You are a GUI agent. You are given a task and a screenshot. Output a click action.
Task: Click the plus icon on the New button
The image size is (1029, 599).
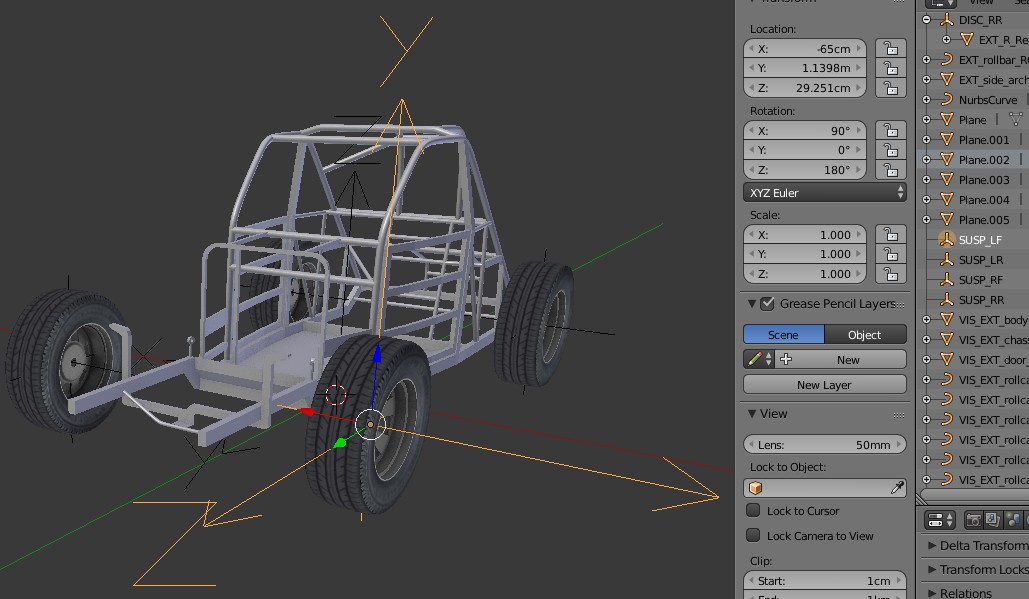pos(786,360)
